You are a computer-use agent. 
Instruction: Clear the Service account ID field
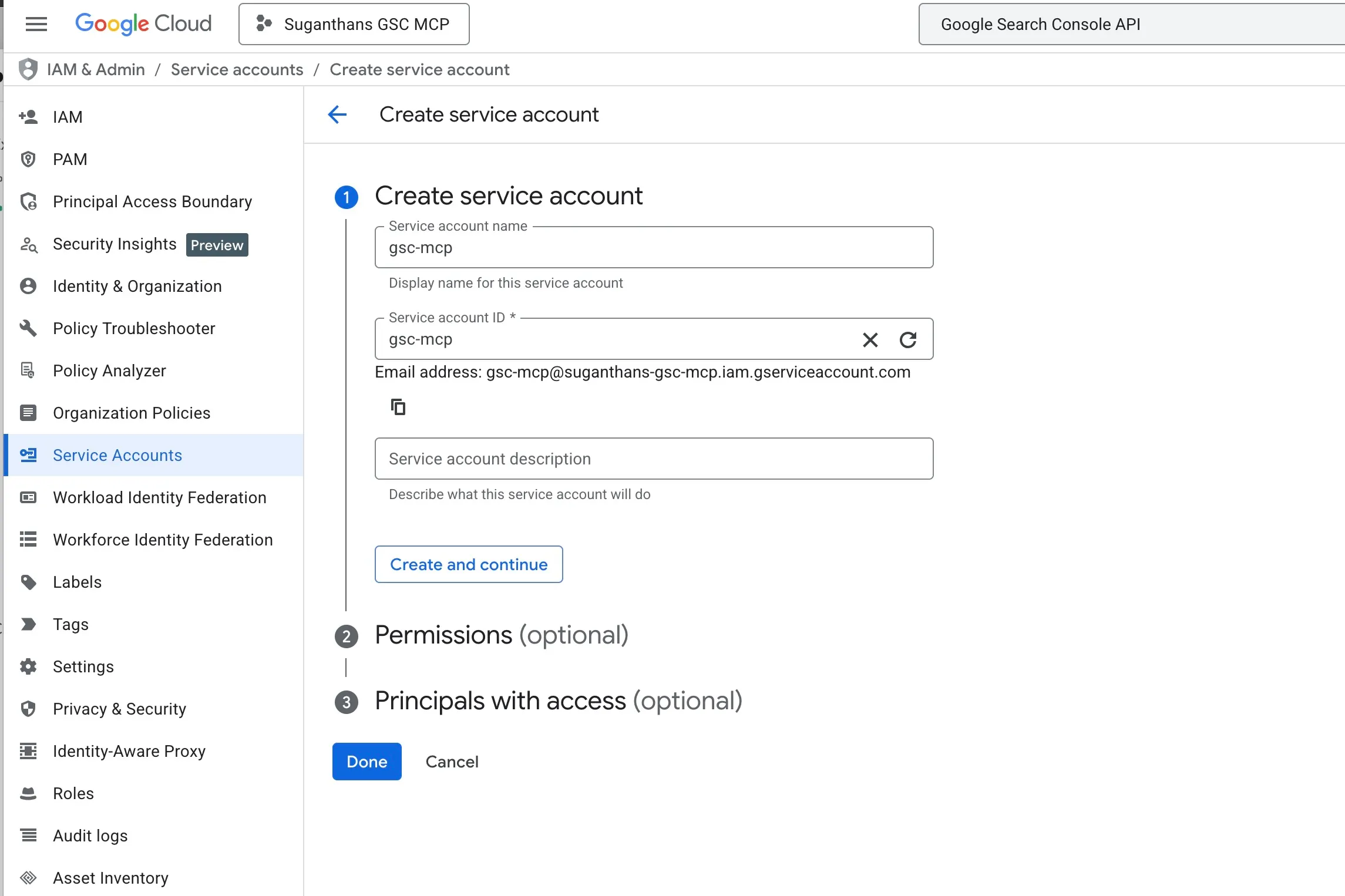pos(870,339)
